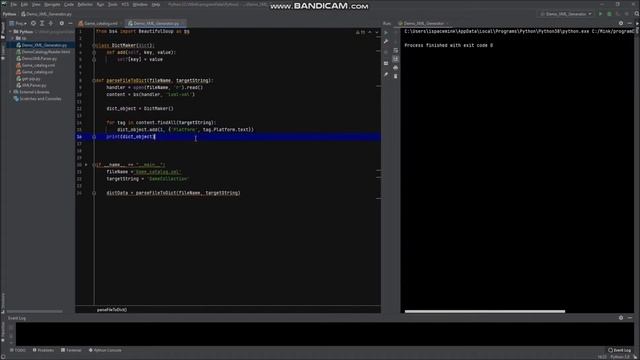This screenshot has height=360, width=640.
Task: Go to next highlighted error arrow
Action: 377,32
